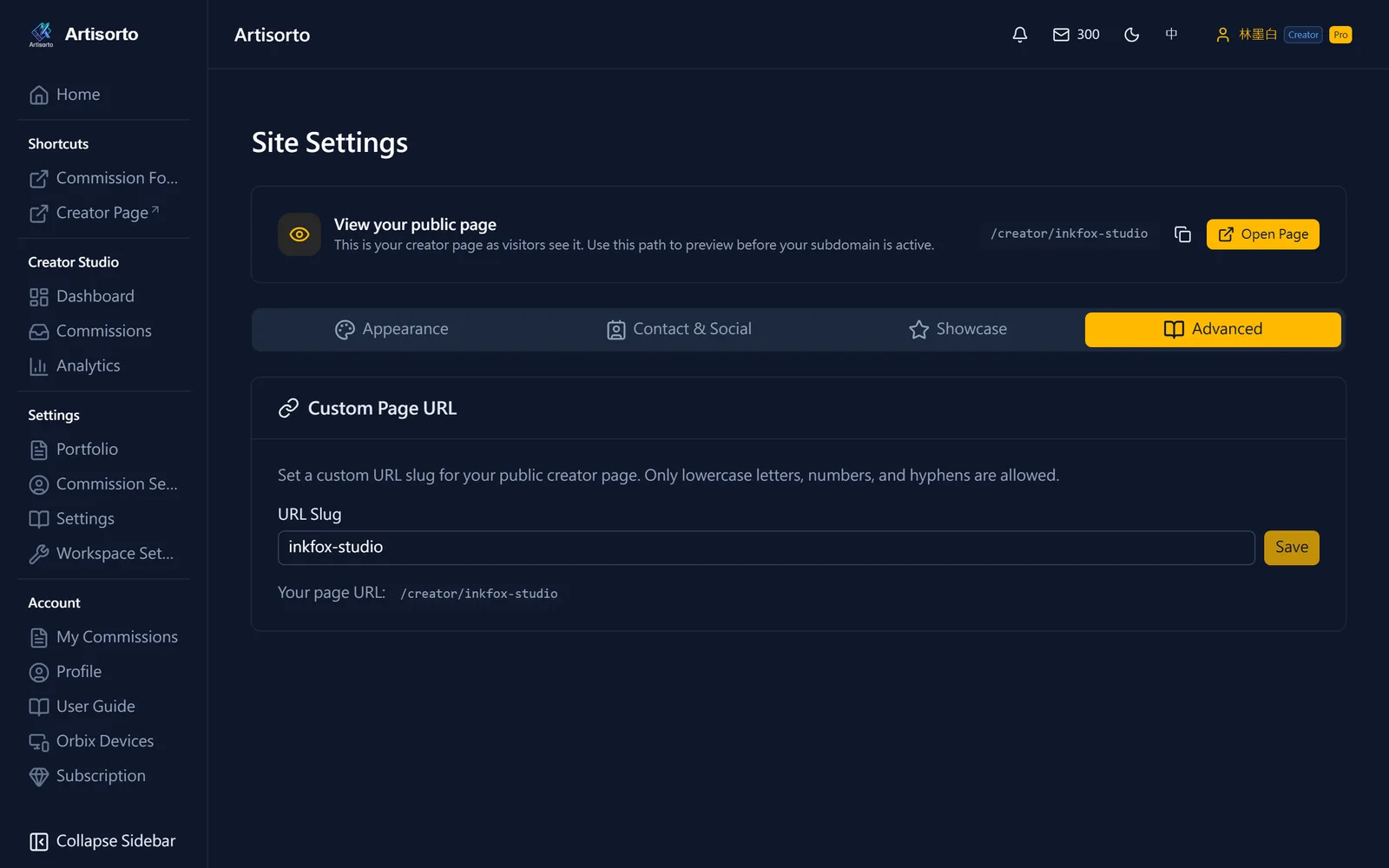The width and height of the screenshot is (1389, 868).
Task: Click the /creator/inkfox-studio path in the banner
Action: (x=1070, y=233)
